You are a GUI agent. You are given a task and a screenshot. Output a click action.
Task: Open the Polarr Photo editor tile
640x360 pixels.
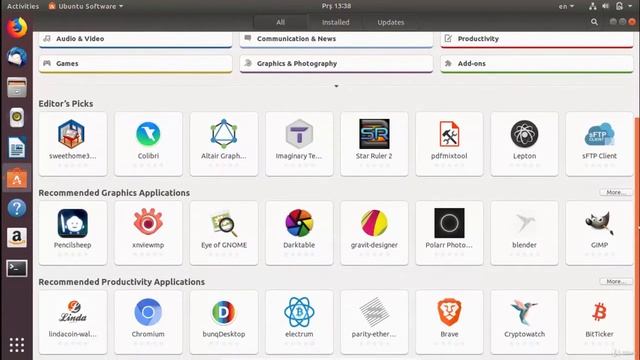coord(449,233)
